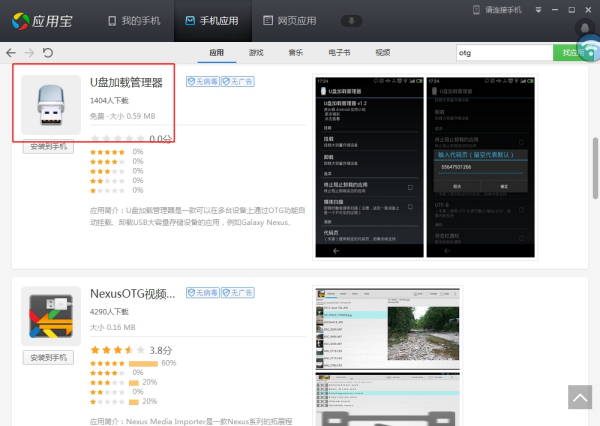Viewport: 600px width, 426px height.
Task: Click the 请连接手机 status link
Action: coord(497,10)
